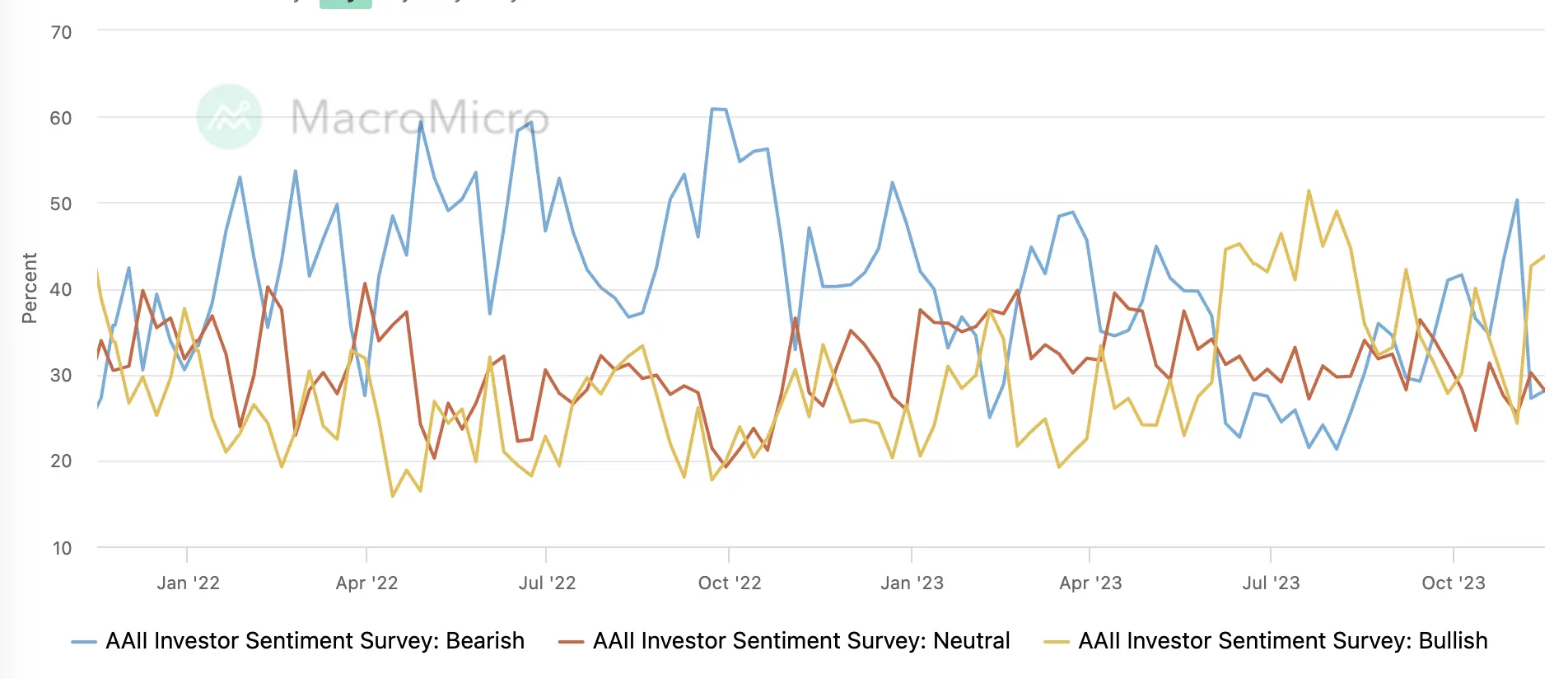Toggle the AAII Neutral series legend label
The image size is (1568, 679).
pos(801,641)
